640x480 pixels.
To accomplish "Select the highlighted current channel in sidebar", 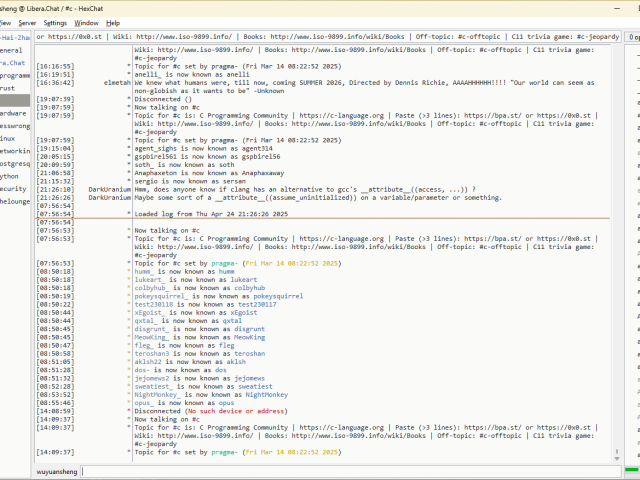I will click(14, 101).
